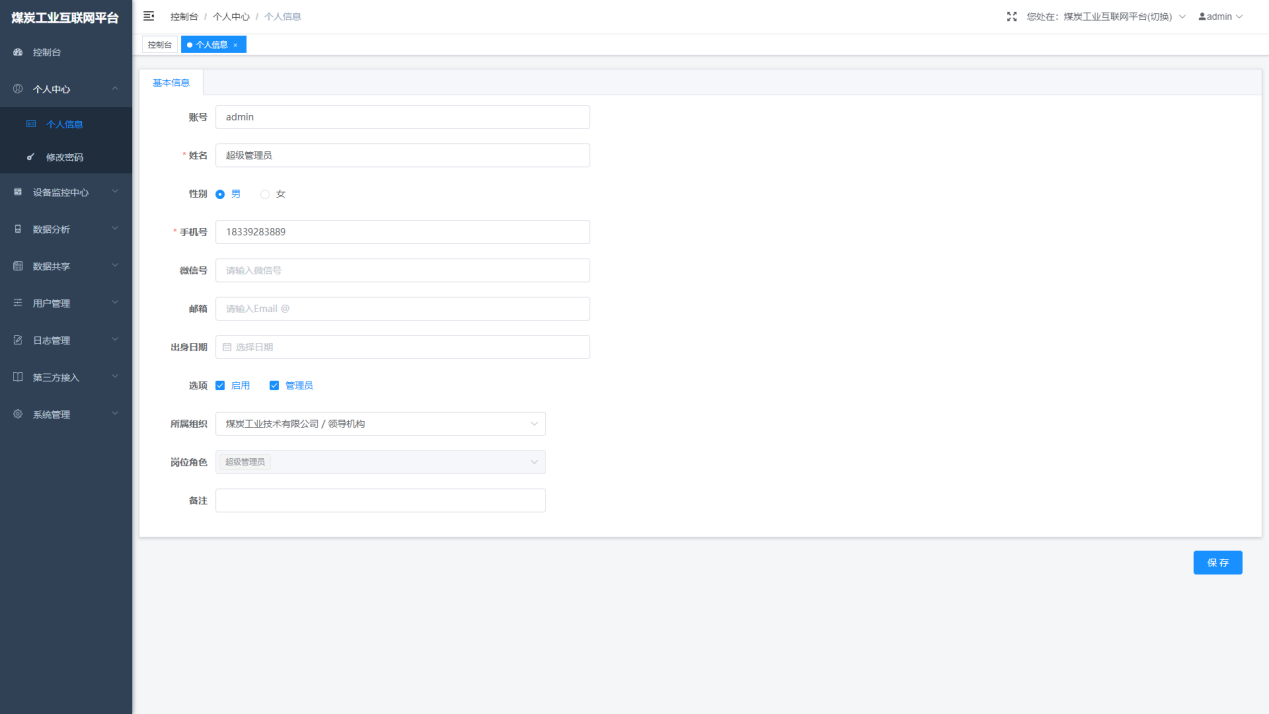Click the 修改密码 key icon
This screenshot has width=1269, height=714.
click(31, 157)
